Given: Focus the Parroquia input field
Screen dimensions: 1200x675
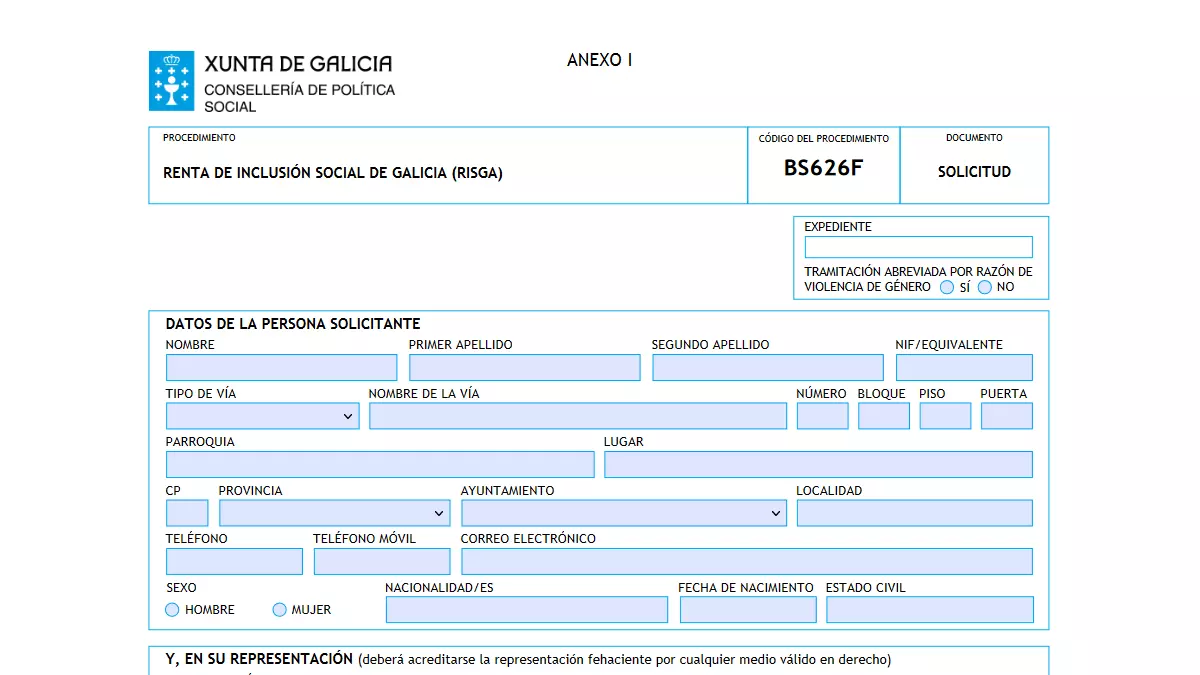Looking at the screenshot, I should coord(380,464).
